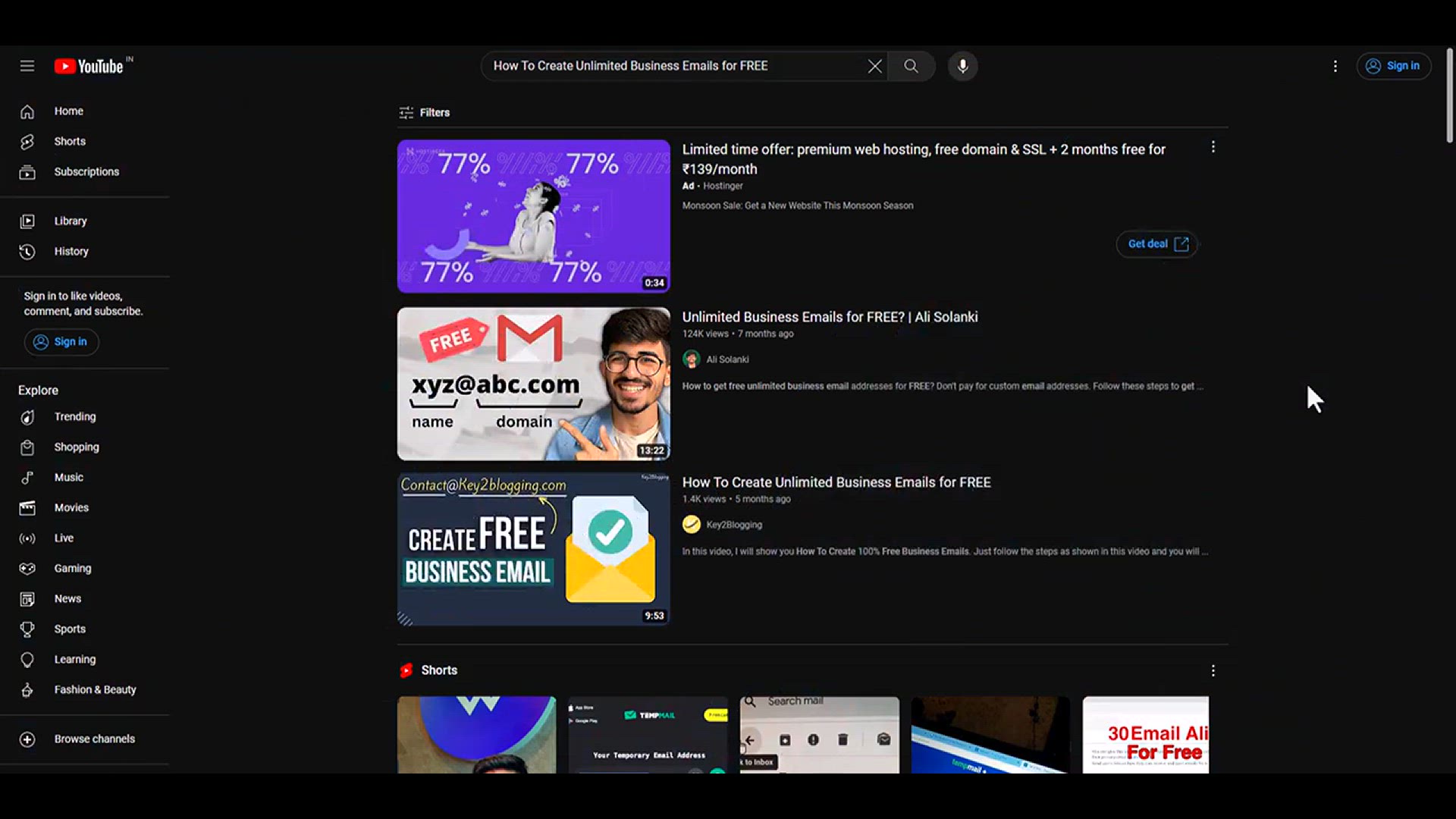The width and height of the screenshot is (1456, 819).
Task: Open 'How To Create Unlimited Business Emails' title
Action: point(836,482)
